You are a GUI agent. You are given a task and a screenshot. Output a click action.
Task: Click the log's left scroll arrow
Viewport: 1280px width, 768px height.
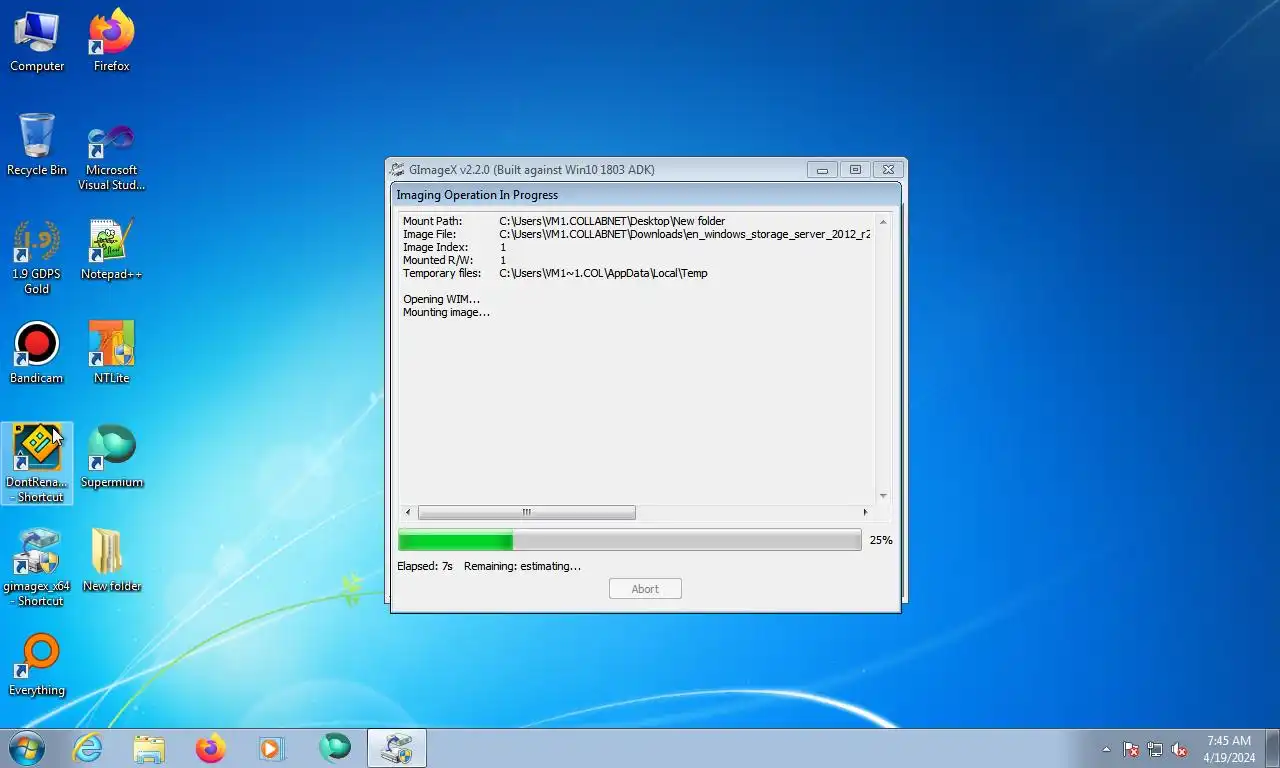tap(407, 512)
